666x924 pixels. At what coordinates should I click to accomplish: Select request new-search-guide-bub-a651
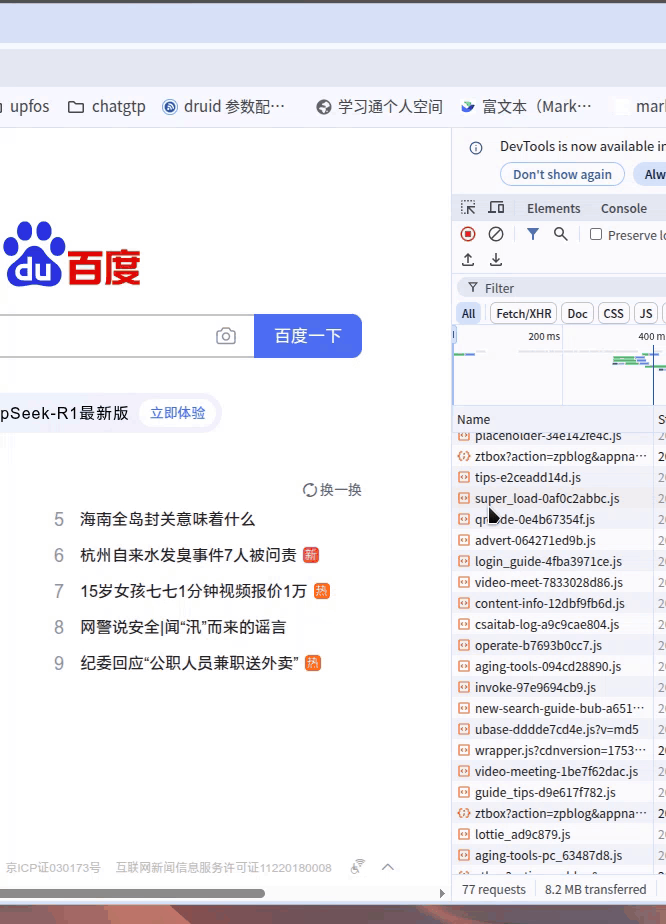pos(553,708)
